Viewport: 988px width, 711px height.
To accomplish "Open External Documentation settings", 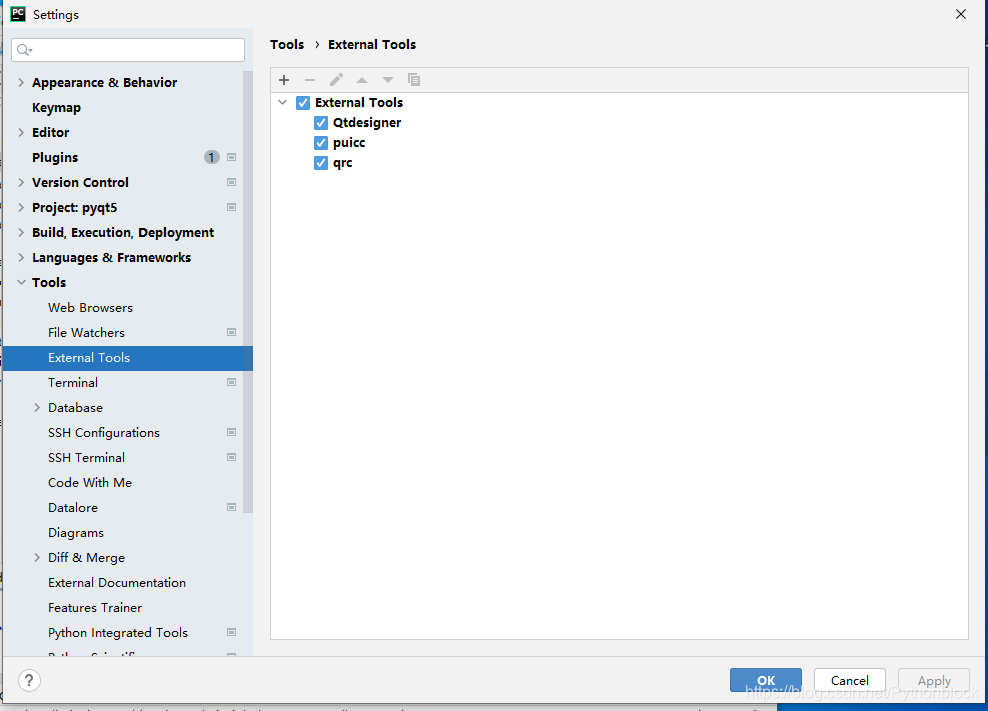I will tap(117, 583).
